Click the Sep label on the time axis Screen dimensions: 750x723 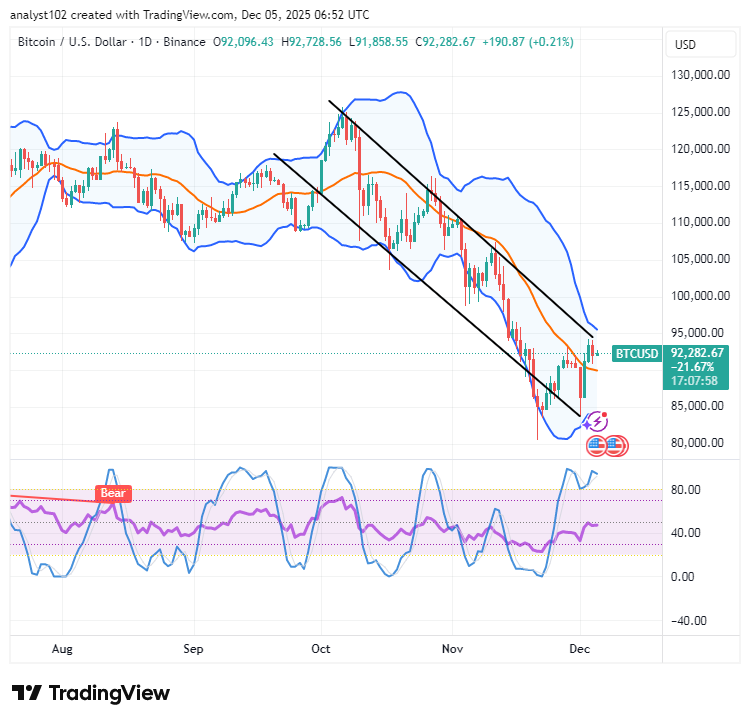[x=193, y=648]
